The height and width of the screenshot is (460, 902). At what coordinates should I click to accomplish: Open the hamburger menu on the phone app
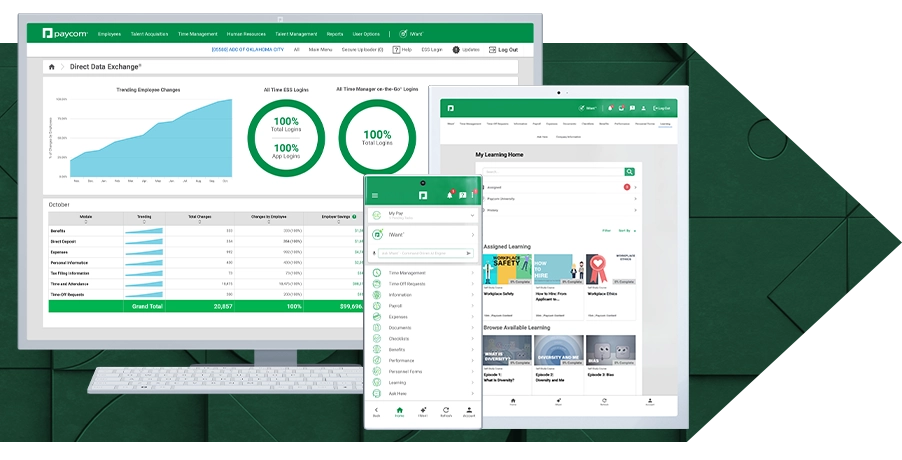375,195
